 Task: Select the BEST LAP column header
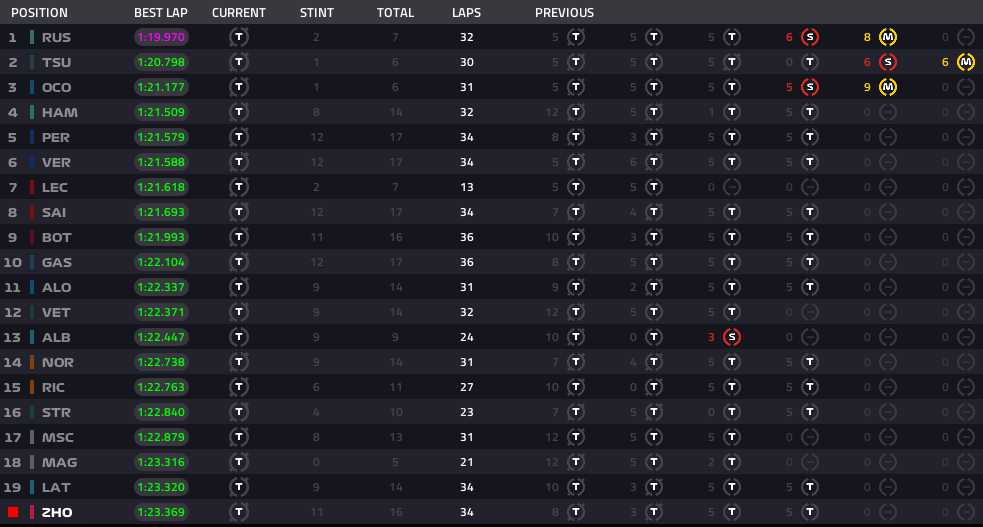(160, 13)
